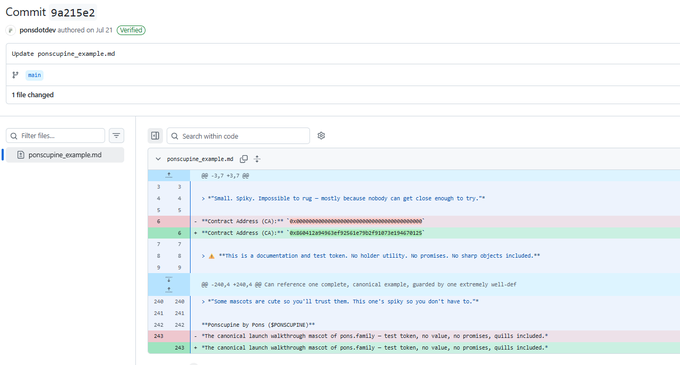
Task: Toggle the file tree sidebar panel
Action: [x=155, y=136]
